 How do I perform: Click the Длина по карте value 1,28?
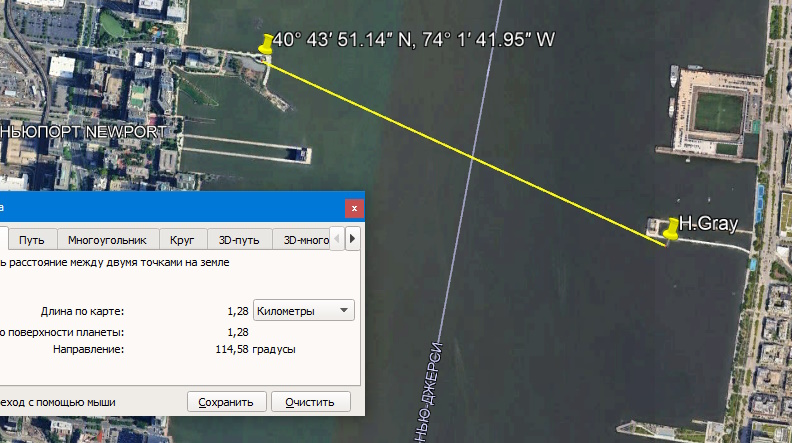tap(238, 311)
